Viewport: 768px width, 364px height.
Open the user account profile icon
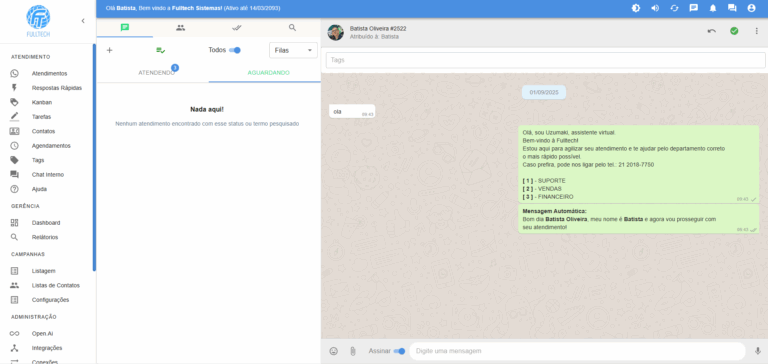(751, 8)
